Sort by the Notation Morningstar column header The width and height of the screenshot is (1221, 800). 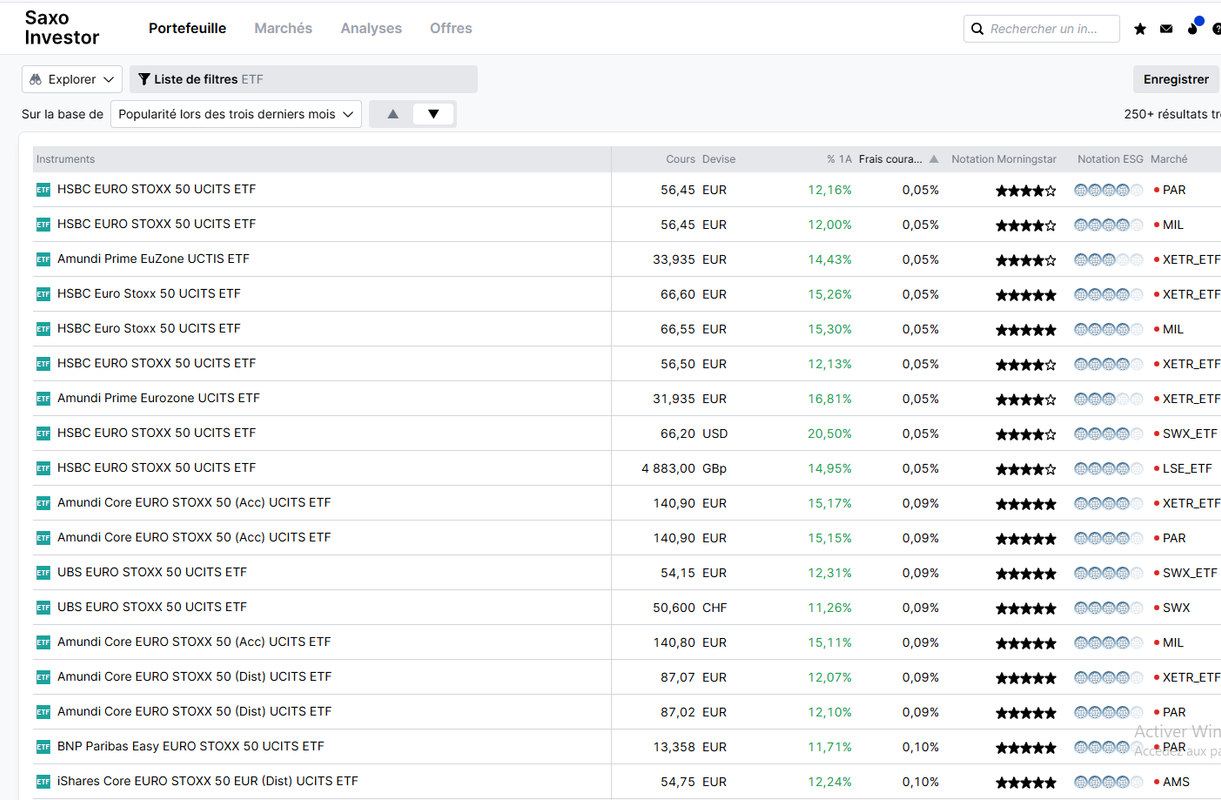pyautogui.click(x=1004, y=159)
